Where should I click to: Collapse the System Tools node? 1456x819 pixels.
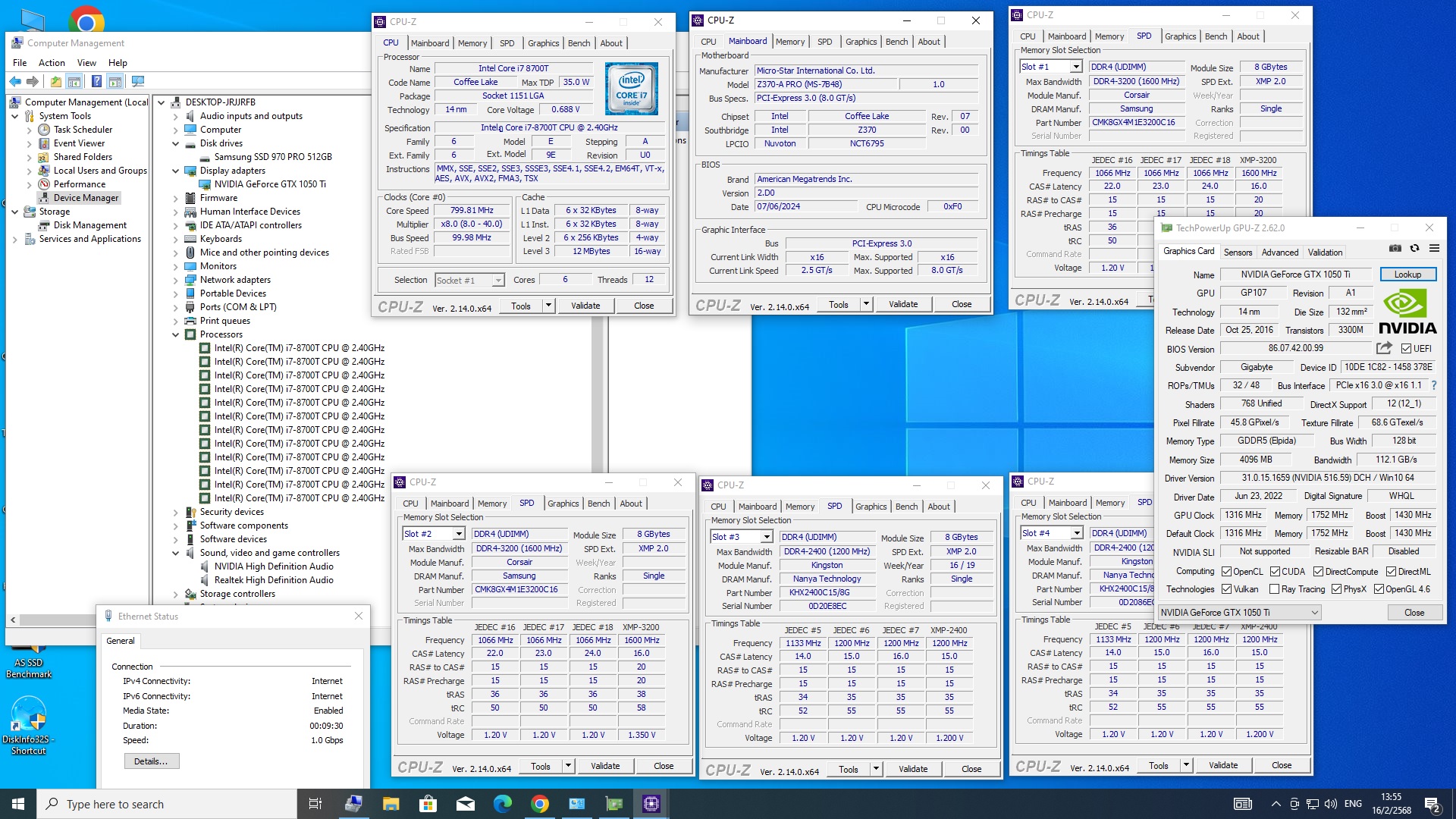[x=14, y=116]
